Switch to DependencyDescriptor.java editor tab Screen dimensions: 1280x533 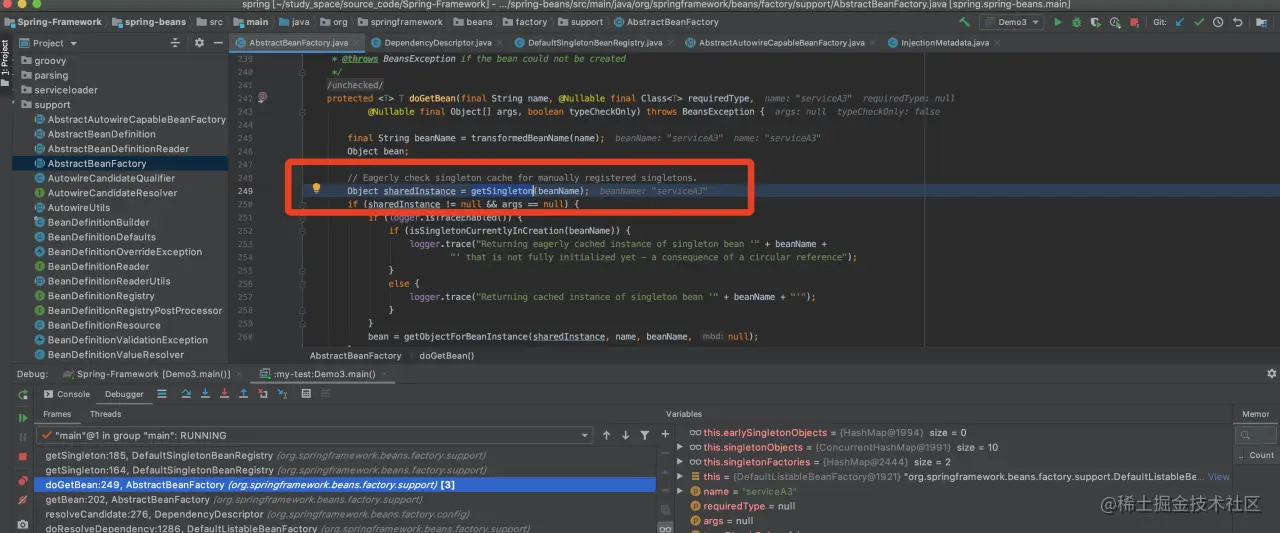(x=437, y=43)
